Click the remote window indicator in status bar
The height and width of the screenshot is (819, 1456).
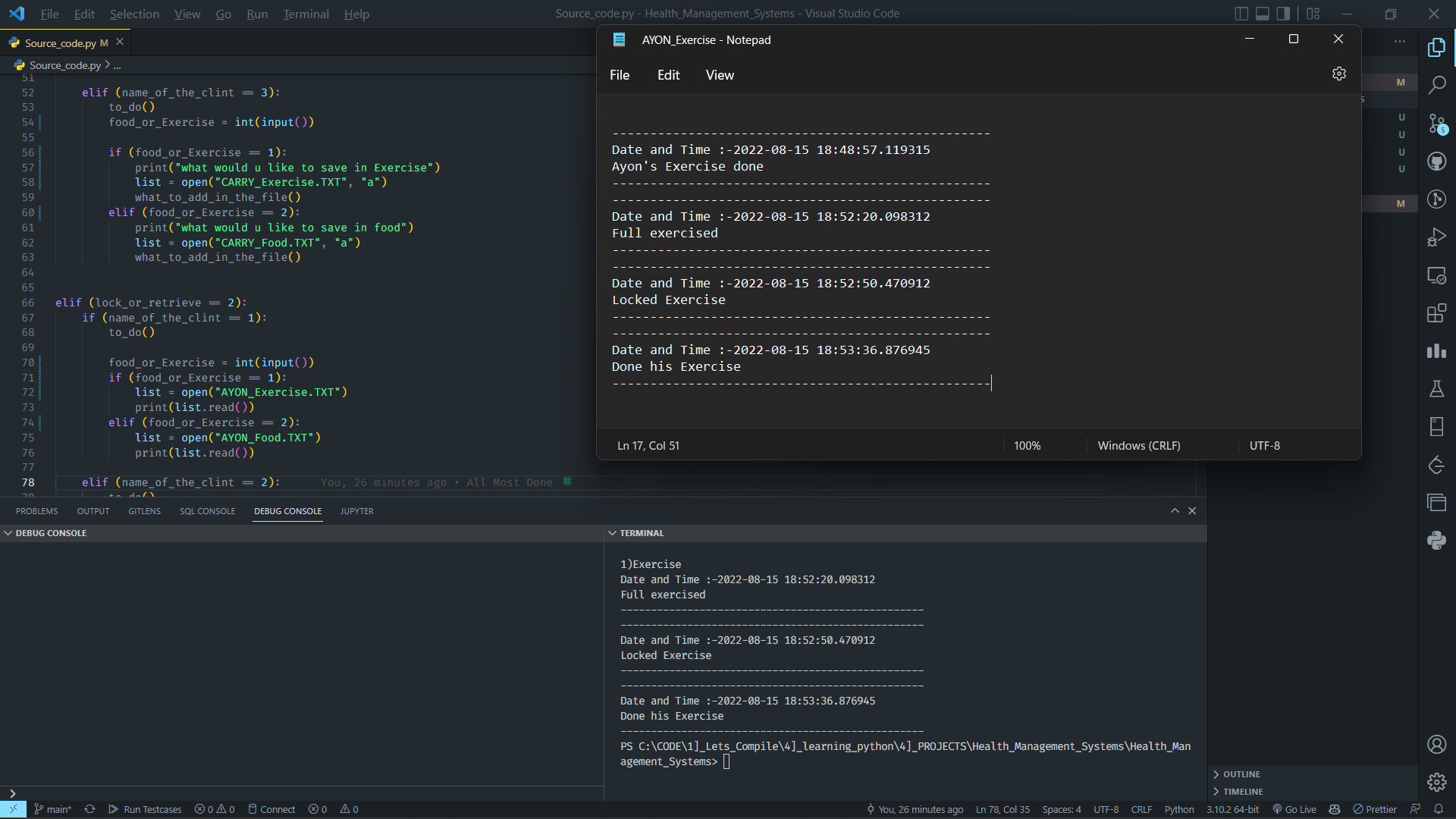[x=13, y=809]
